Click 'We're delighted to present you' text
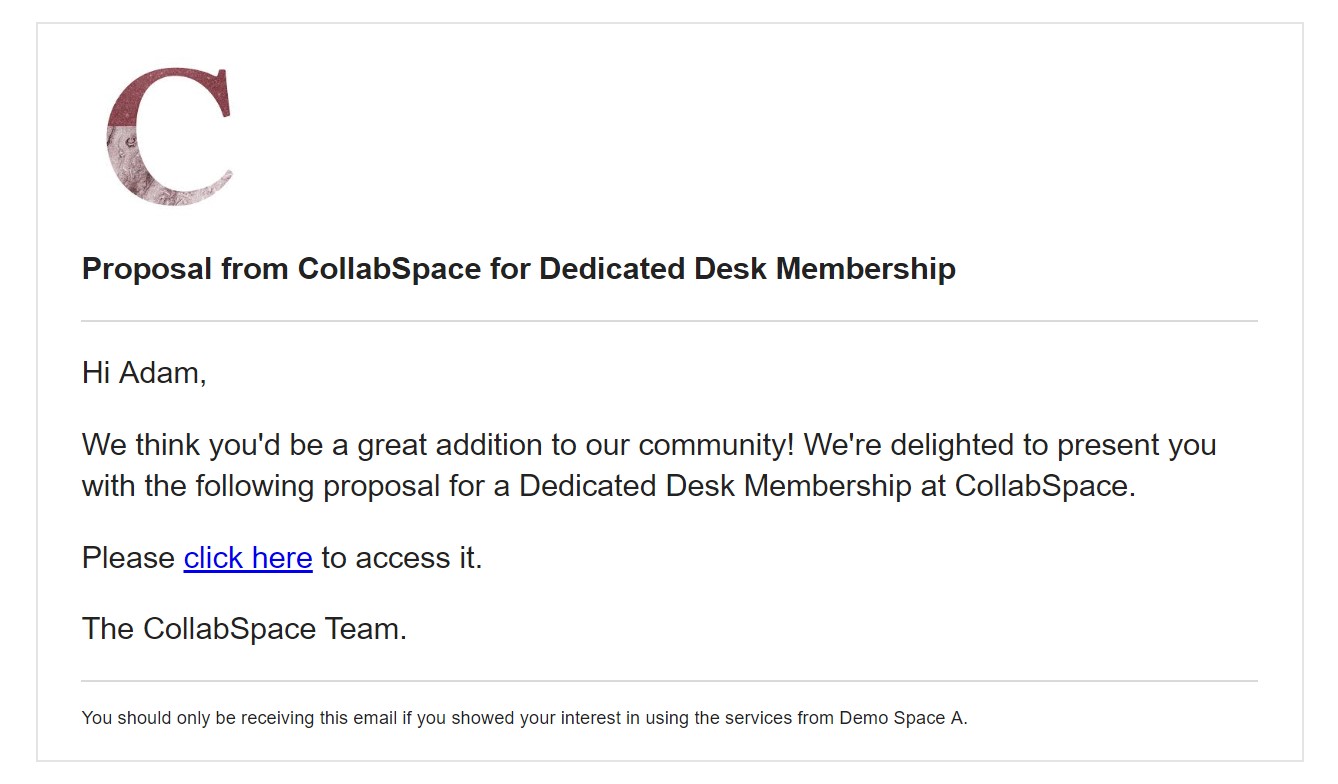Image resolution: width=1338 pixels, height=784 pixels. [x=1010, y=444]
